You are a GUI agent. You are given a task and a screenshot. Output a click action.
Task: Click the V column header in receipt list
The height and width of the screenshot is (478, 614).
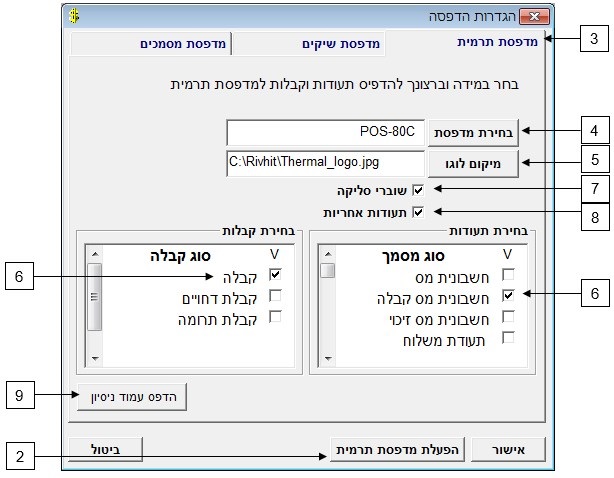[x=274, y=254]
